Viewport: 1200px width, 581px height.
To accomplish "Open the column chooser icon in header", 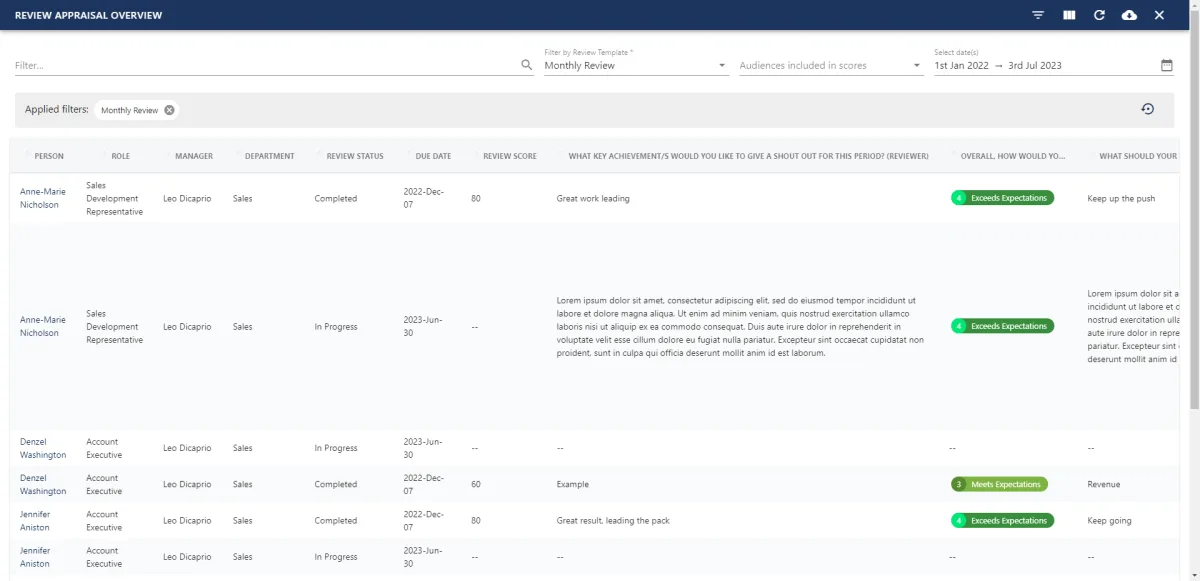I will pyautogui.click(x=1069, y=15).
